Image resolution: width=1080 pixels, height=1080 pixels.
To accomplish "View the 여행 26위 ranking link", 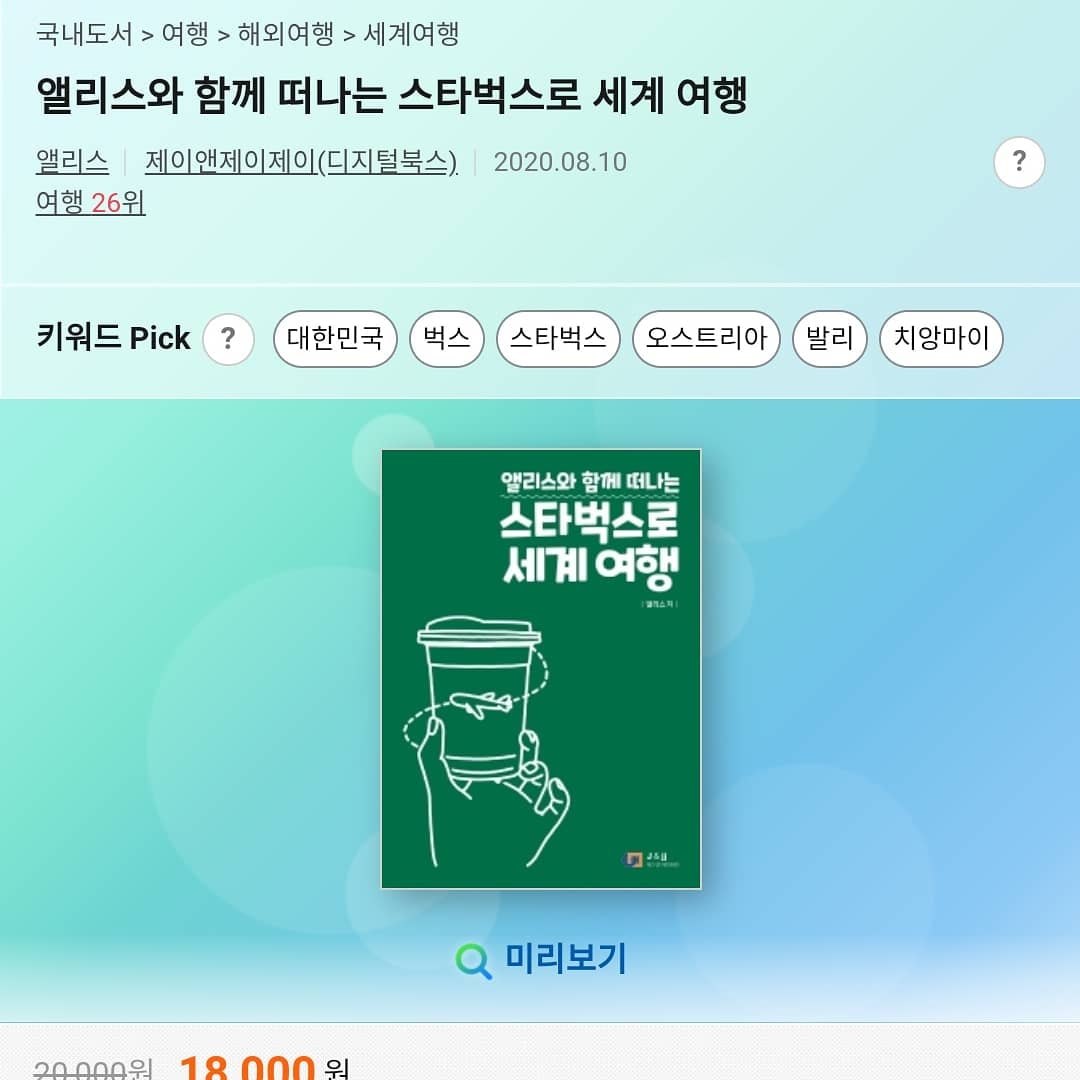I will [x=90, y=202].
